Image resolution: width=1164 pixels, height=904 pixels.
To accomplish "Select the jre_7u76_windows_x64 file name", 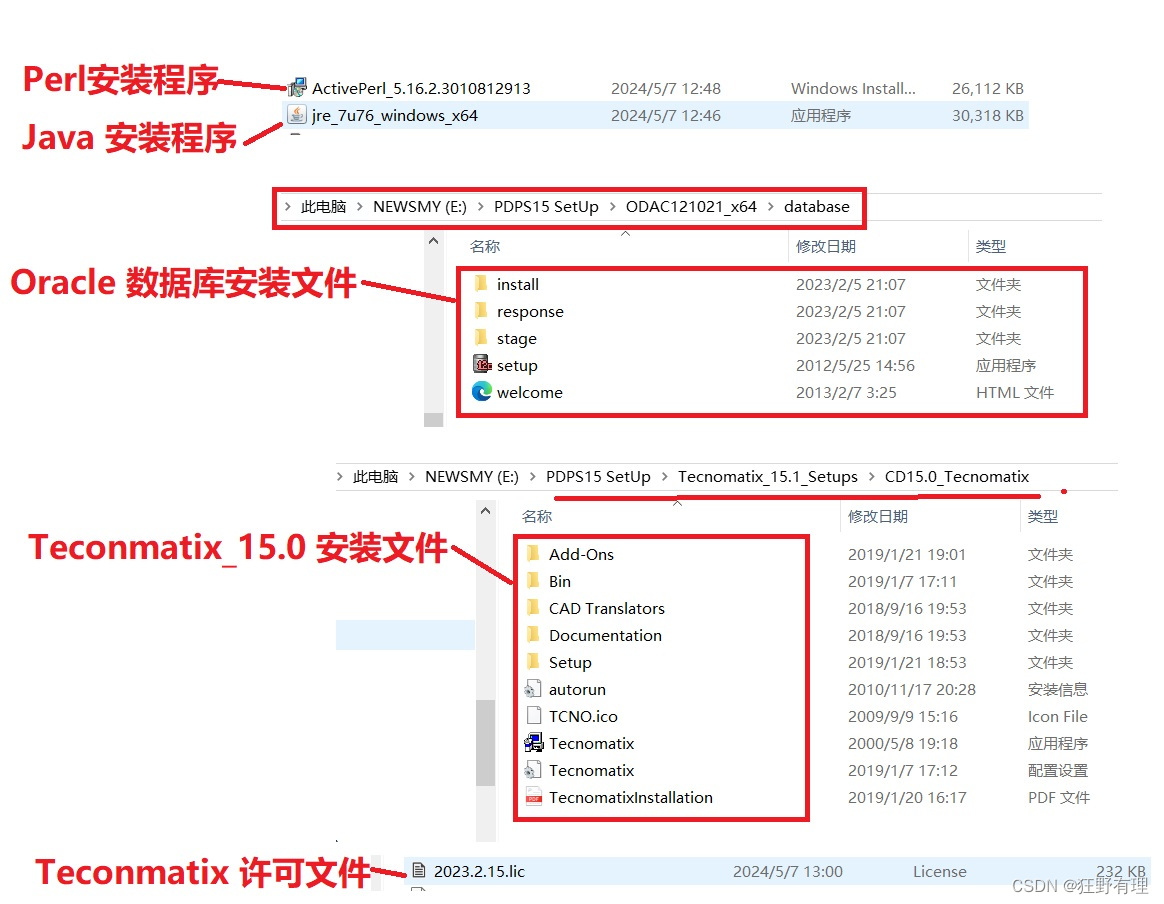I will click(x=394, y=116).
